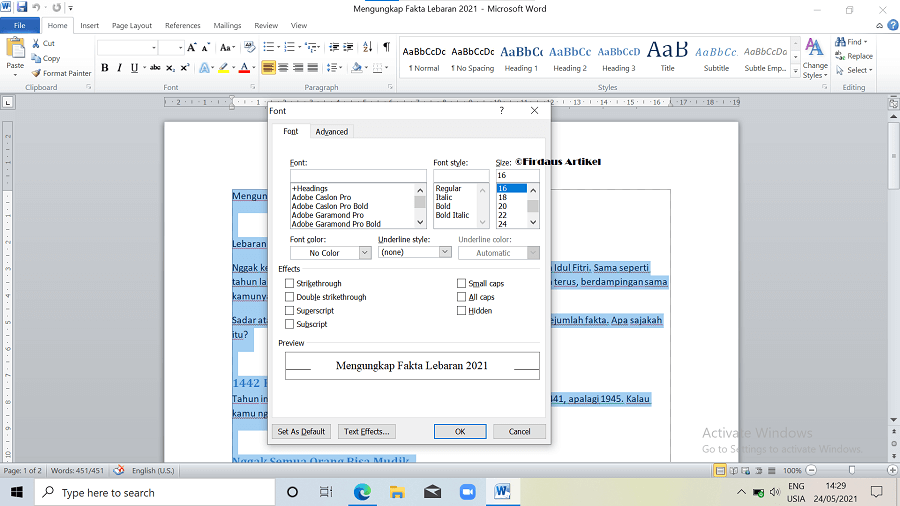Switch to Advanced tab in Font dialog
Screen dimensions: 900x506
click(332, 131)
